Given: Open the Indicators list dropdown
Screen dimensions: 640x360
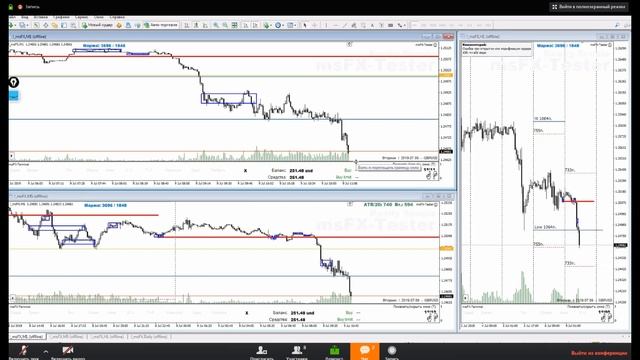Looking at the screenshot, I should tap(267, 25).
